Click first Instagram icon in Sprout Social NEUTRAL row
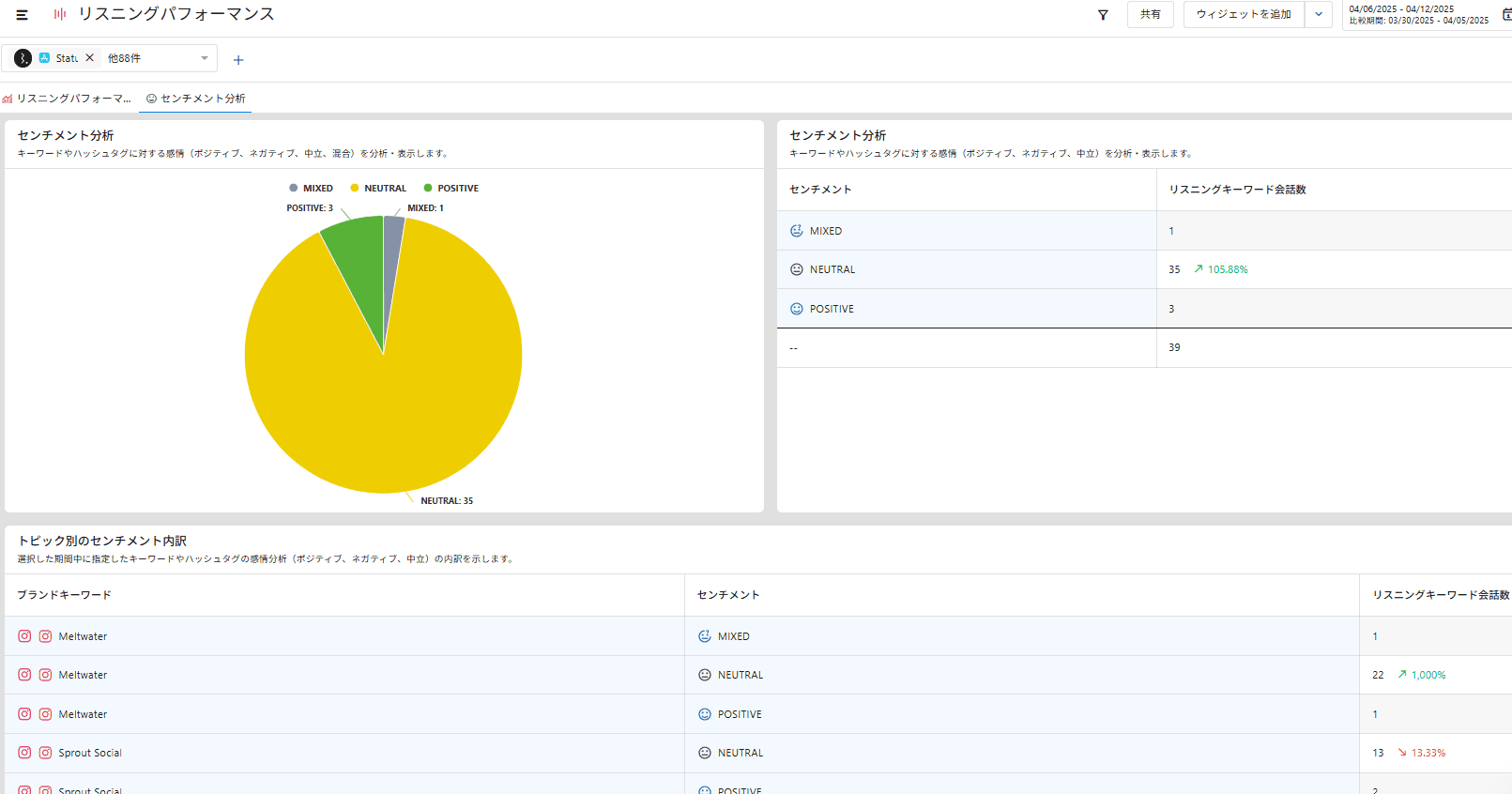The image size is (1512, 794). 24,753
